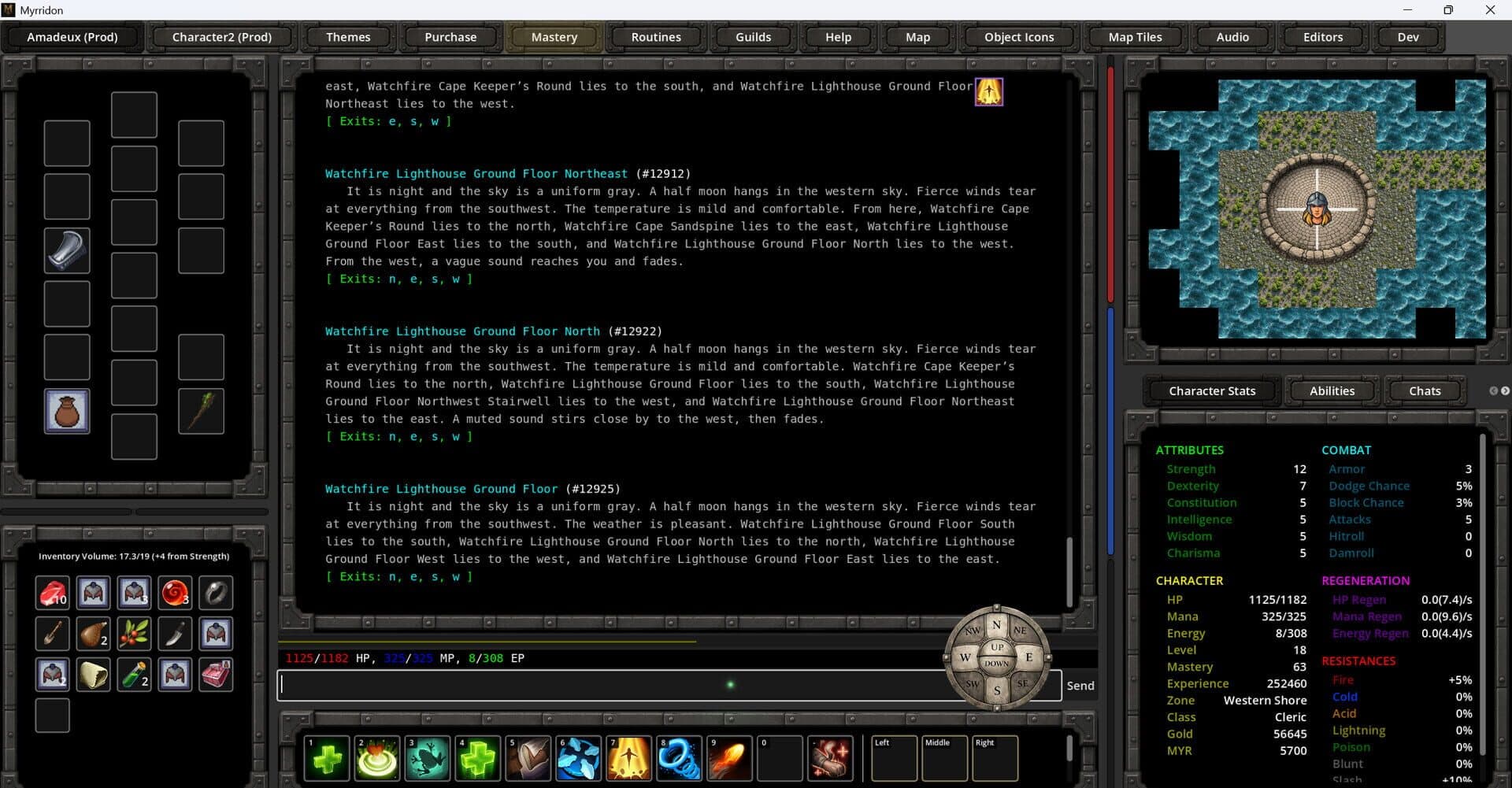Trigger the hide cloak ability in slot 5
1512x788 pixels.
528,758
